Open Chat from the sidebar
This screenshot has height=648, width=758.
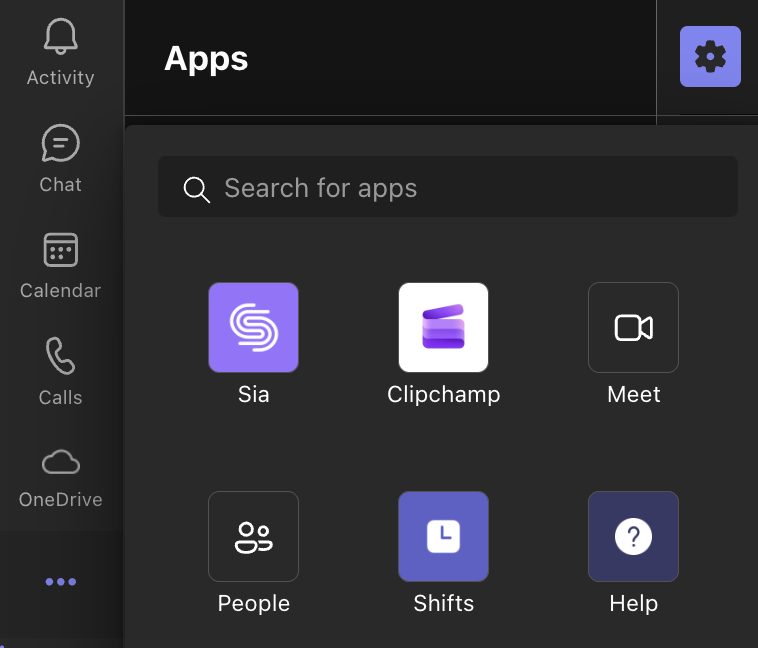(x=60, y=159)
